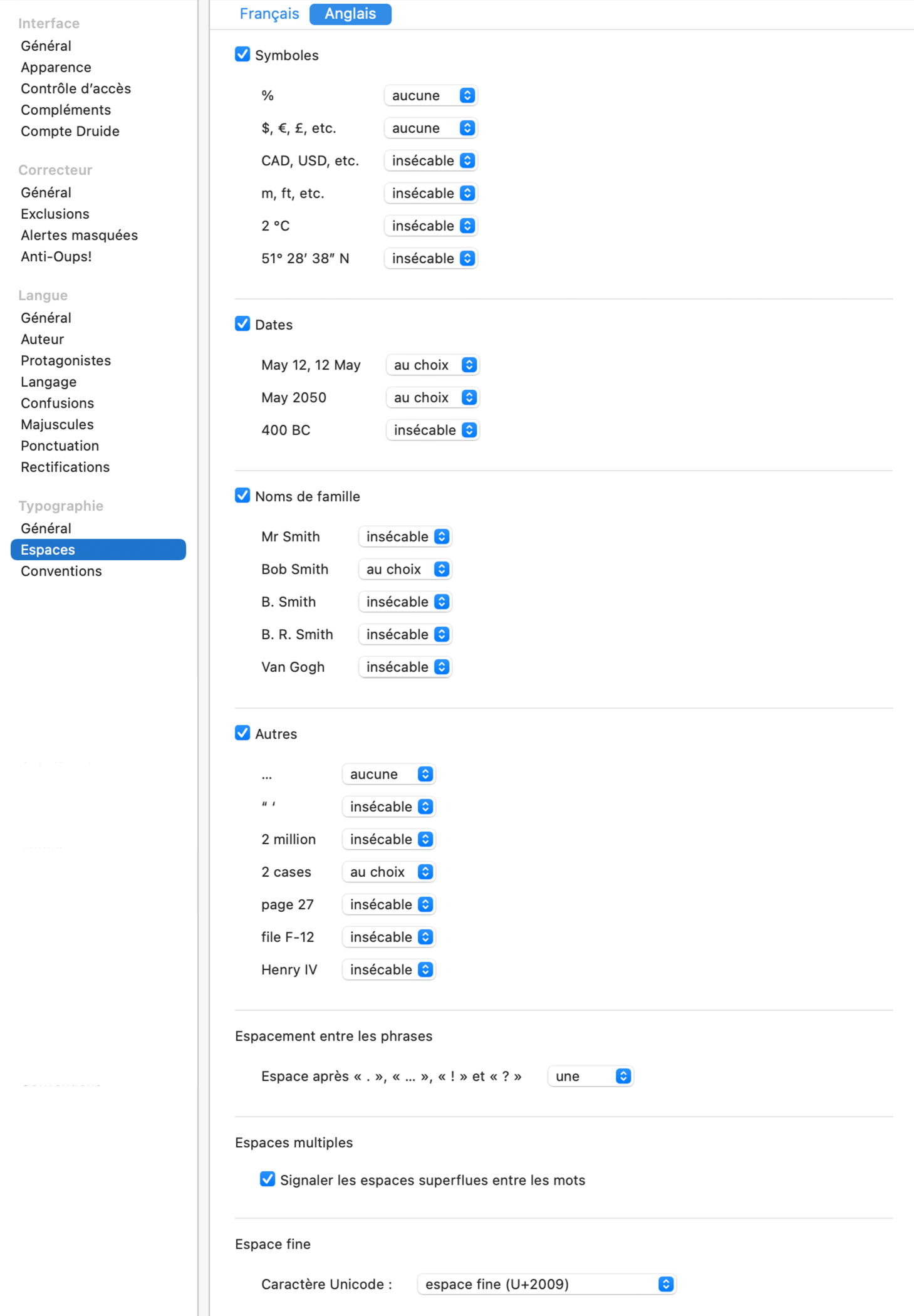Switch to the Français tab
Image resolution: width=914 pixels, height=1316 pixels.
coord(269,14)
